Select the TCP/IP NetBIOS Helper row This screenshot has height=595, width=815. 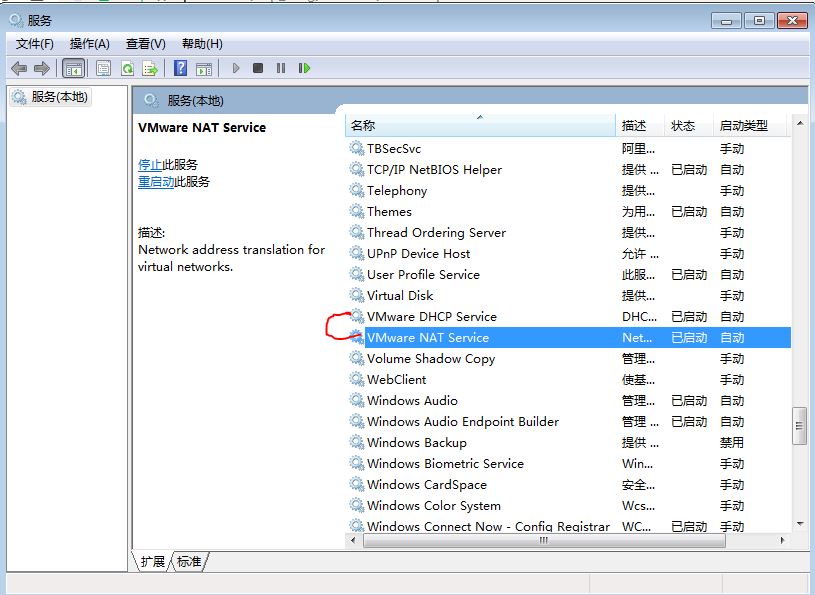[568, 170]
